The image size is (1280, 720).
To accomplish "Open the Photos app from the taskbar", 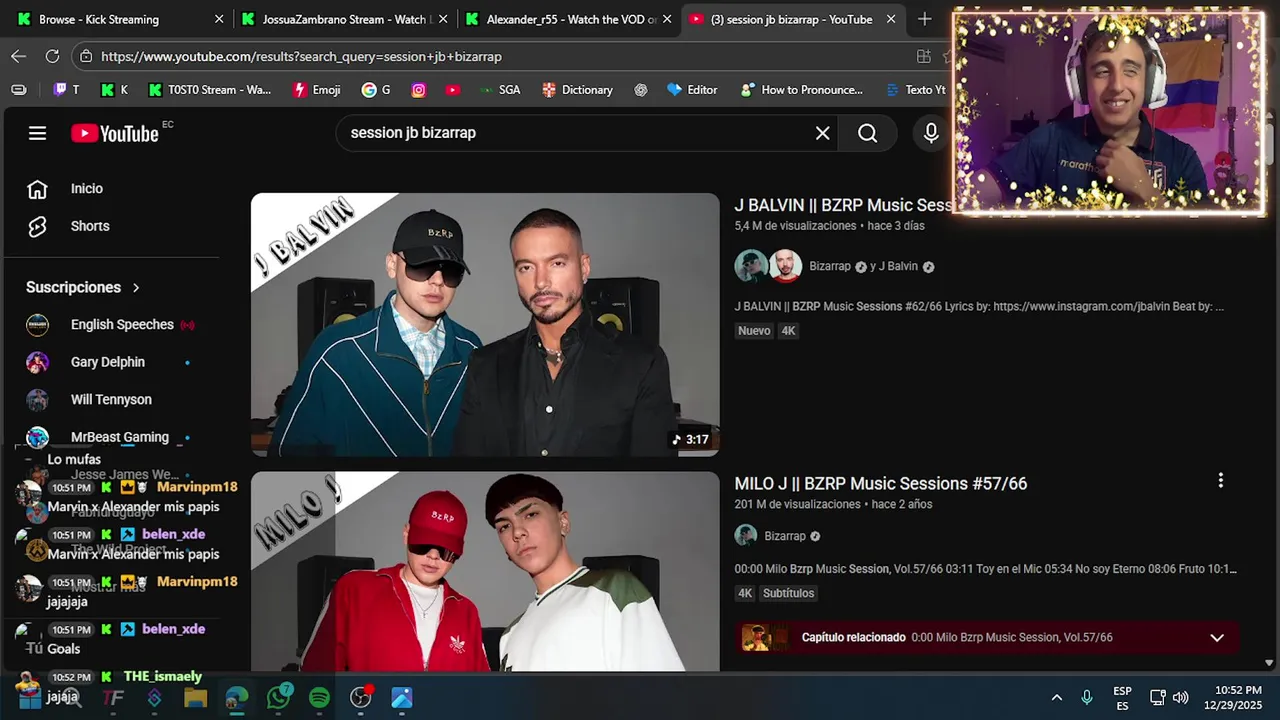I will (x=402, y=697).
